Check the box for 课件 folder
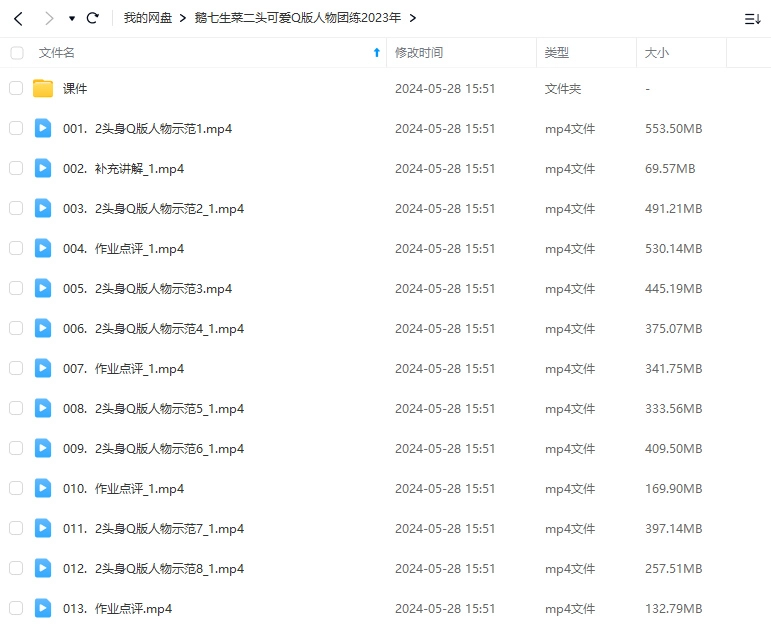This screenshot has width=771, height=631. point(16,89)
